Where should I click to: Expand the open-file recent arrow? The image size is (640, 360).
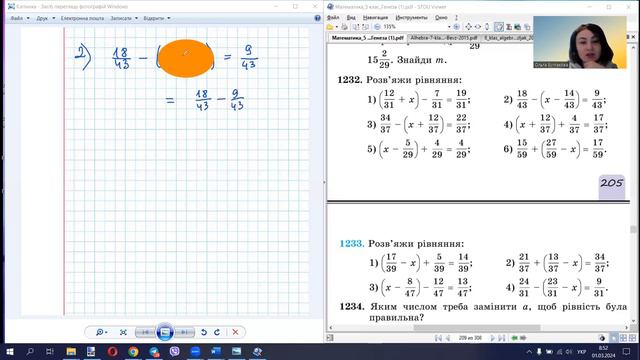337,27
